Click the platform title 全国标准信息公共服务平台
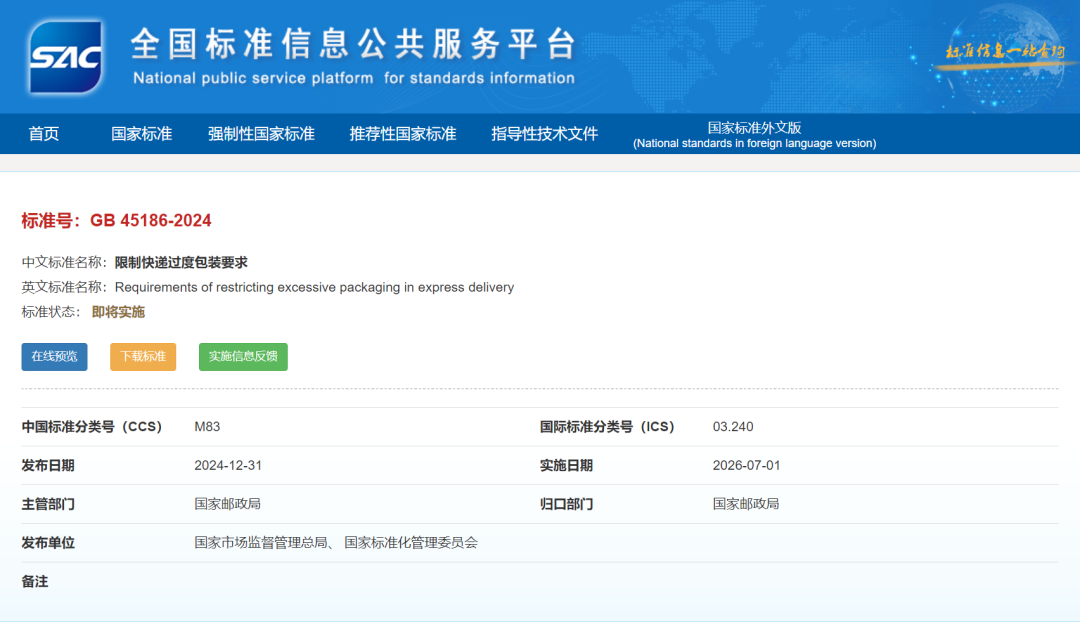 click(353, 44)
